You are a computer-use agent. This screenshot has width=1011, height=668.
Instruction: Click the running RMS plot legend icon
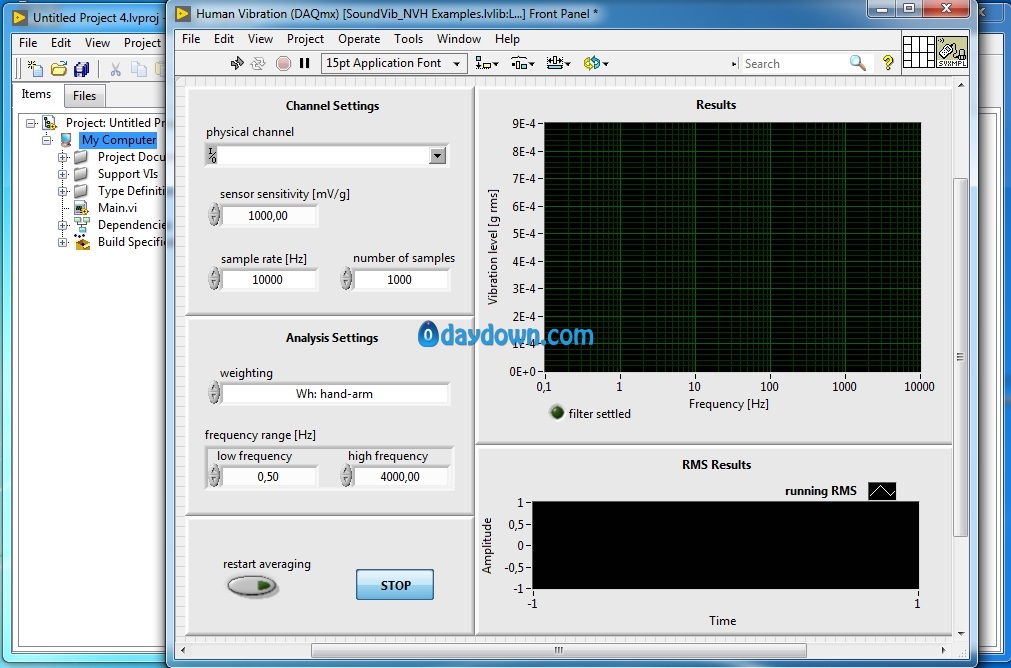pyautogui.click(x=882, y=491)
